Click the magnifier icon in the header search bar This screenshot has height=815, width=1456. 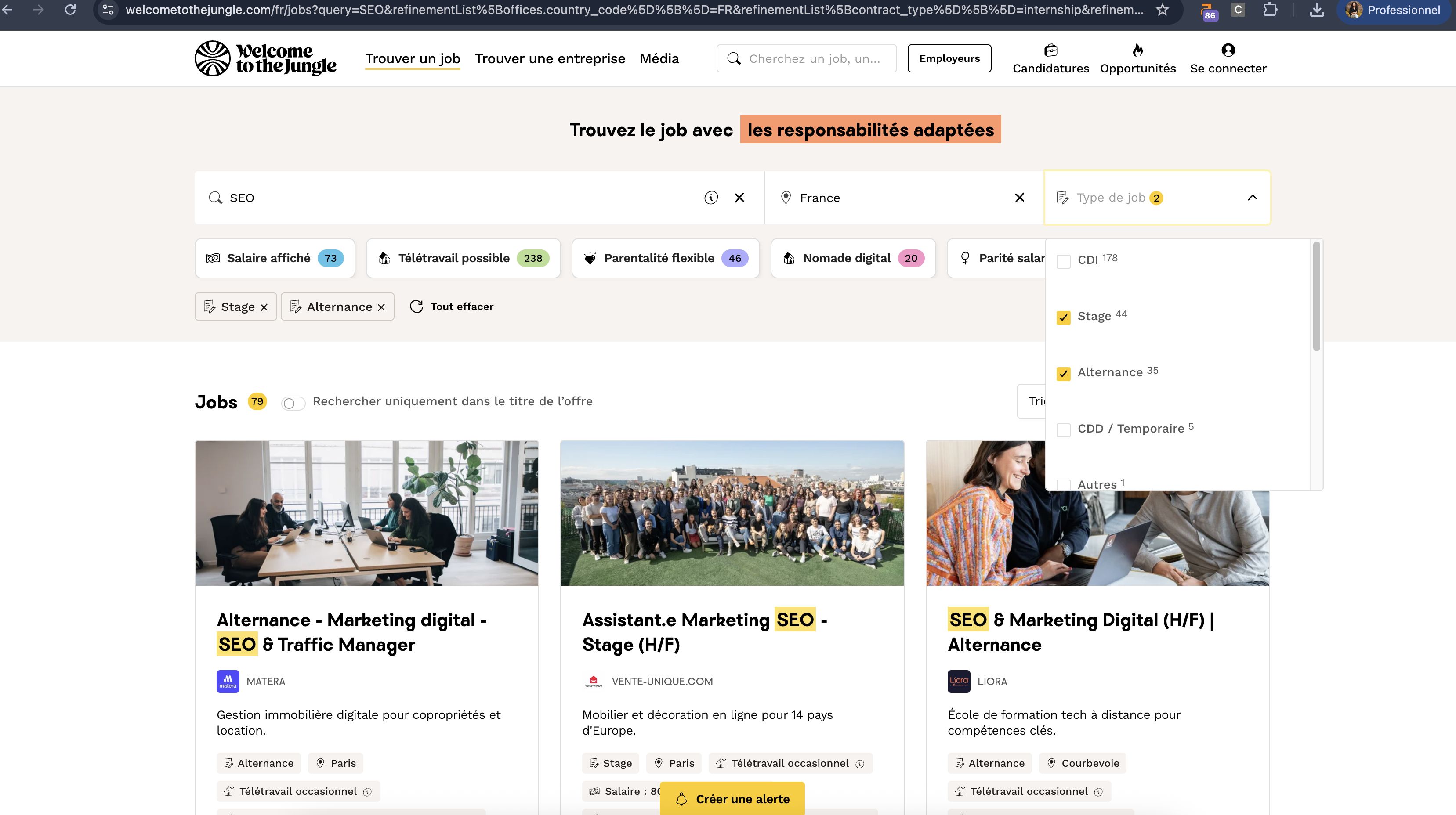point(734,58)
